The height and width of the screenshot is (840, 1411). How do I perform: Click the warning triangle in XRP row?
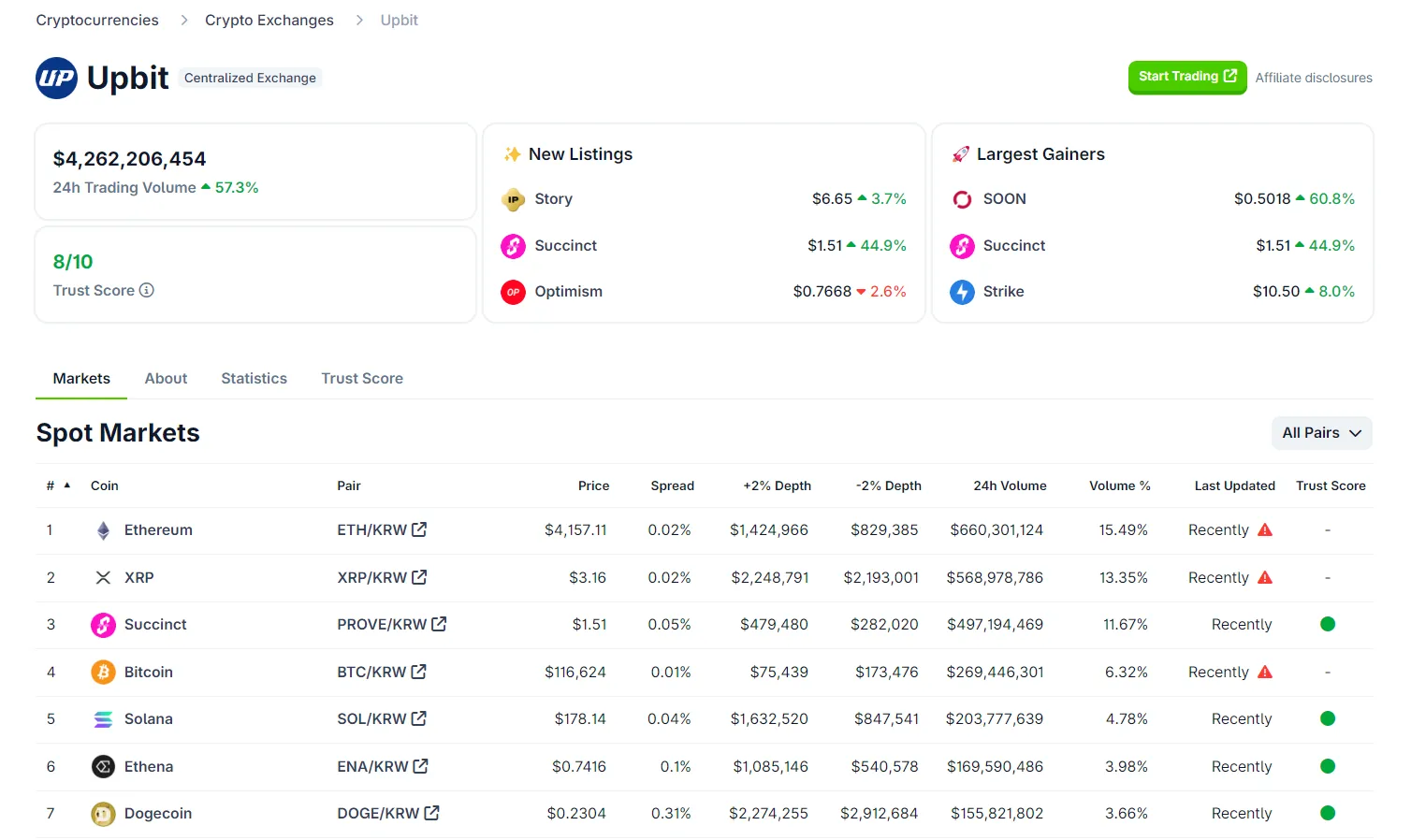pyautogui.click(x=1265, y=577)
